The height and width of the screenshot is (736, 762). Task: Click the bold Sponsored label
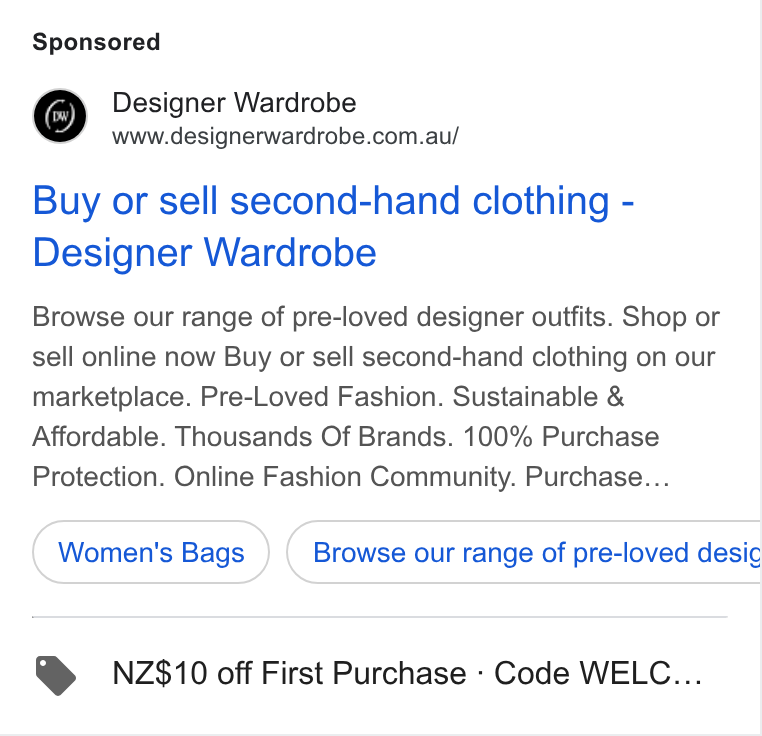pos(96,42)
